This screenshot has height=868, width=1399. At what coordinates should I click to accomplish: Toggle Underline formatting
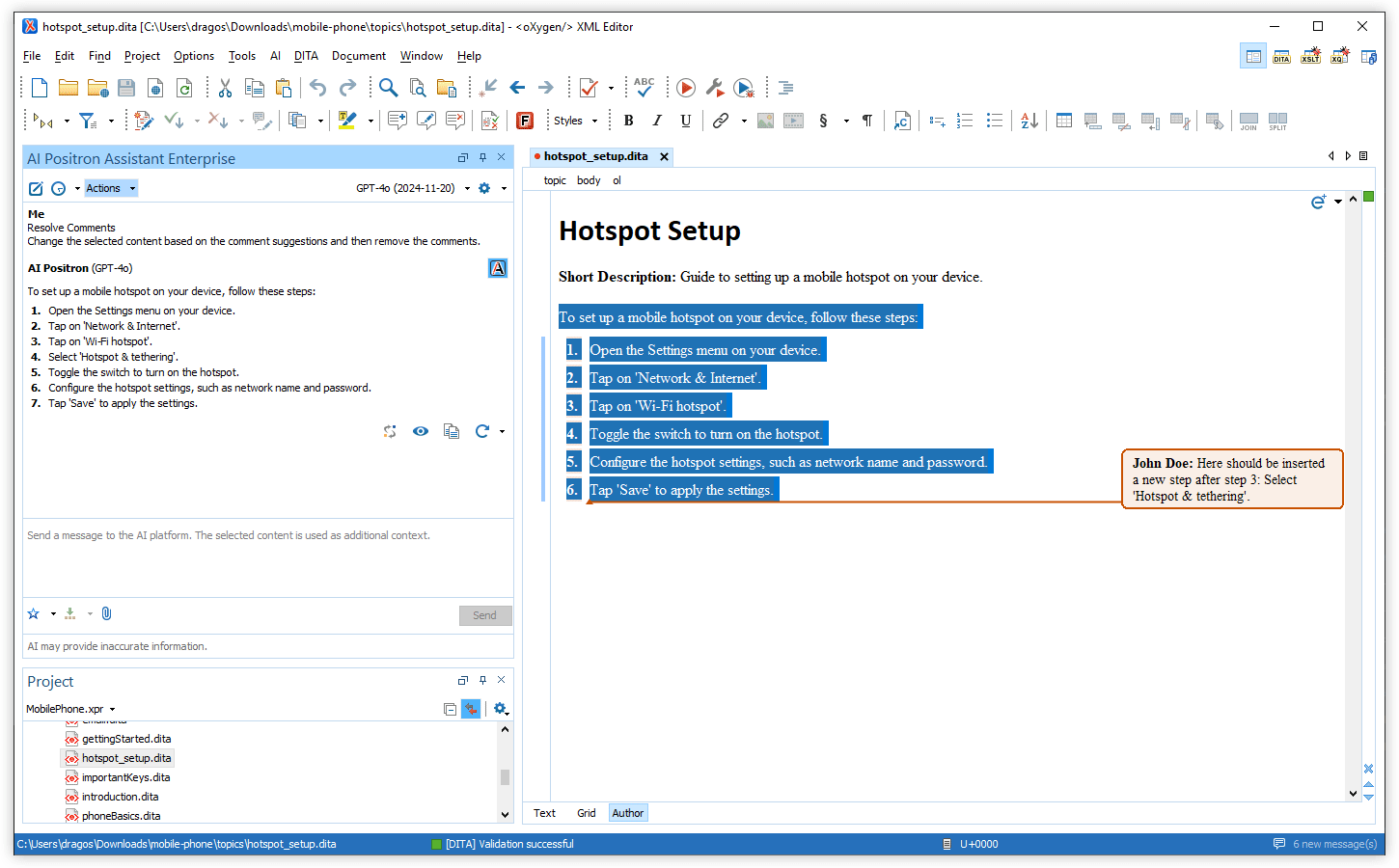tap(686, 121)
